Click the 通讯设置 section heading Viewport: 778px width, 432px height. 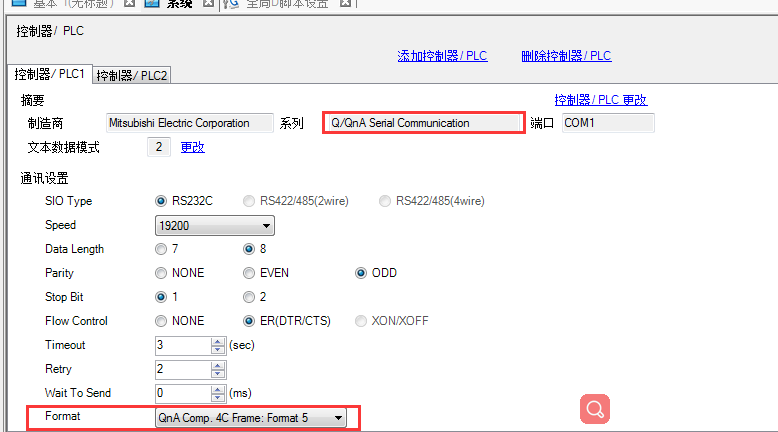(x=44, y=179)
